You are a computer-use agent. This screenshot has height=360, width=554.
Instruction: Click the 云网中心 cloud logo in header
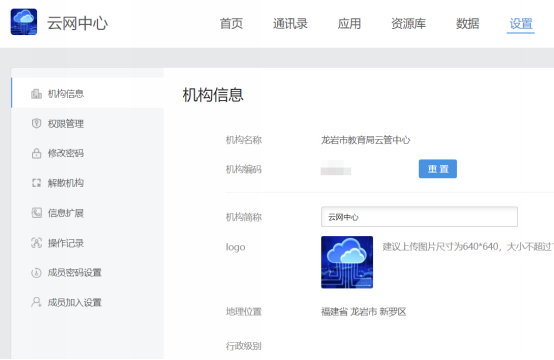click(x=24, y=22)
